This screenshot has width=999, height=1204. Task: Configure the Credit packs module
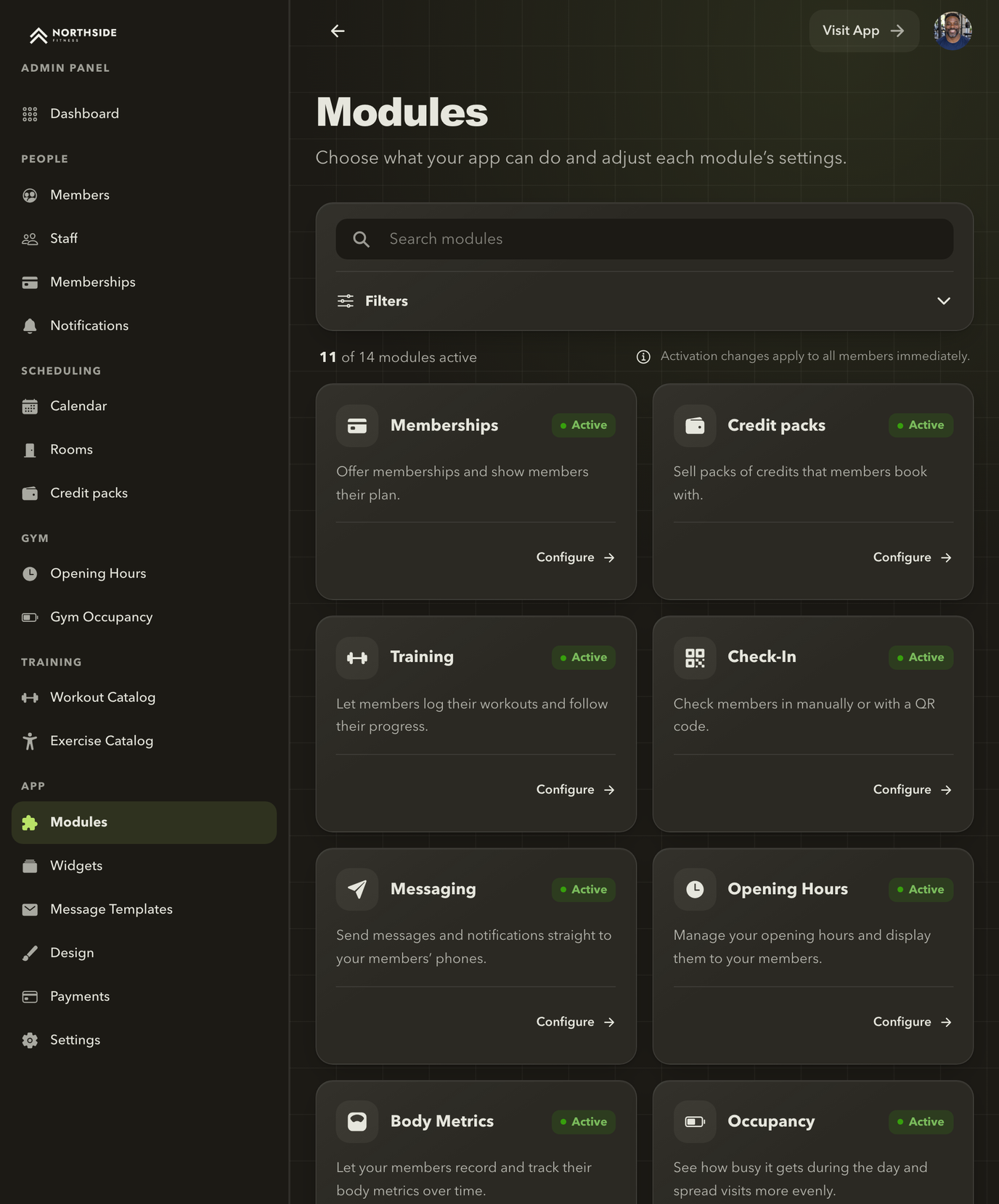click(x=912, y=557)
